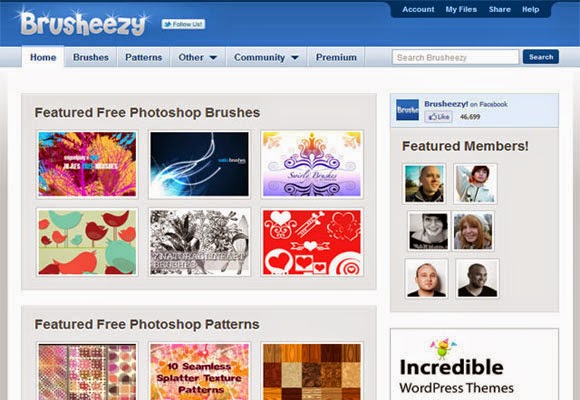Open the natural lineart brushes thumbnail
The width and height of the screenshot is (580, 400).
(199, 242)
